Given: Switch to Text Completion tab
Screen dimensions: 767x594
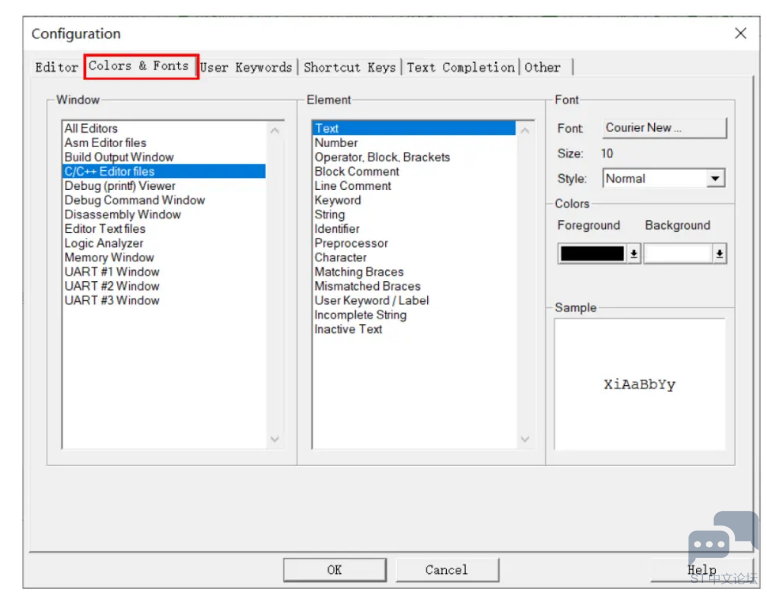Looking at the screenshot, I should [460, 67].
